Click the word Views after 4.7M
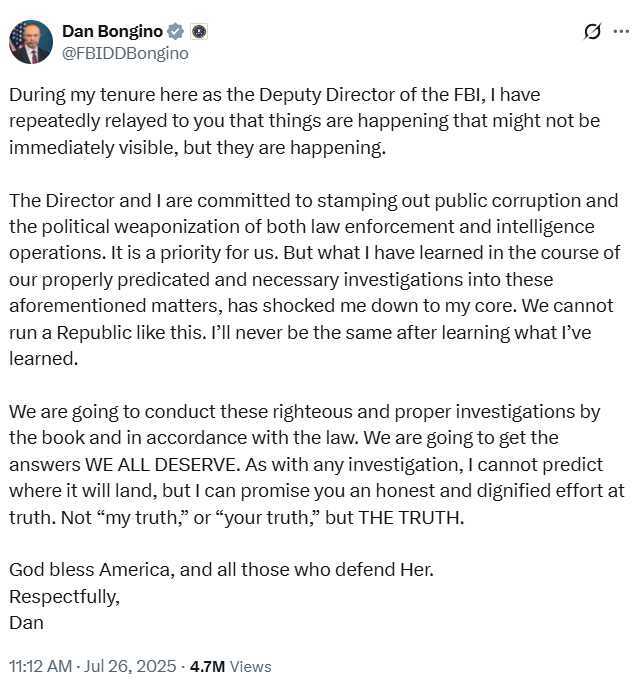Image resolution: width=643 pixels, height=693 pixels. click(x=251, y=666)
